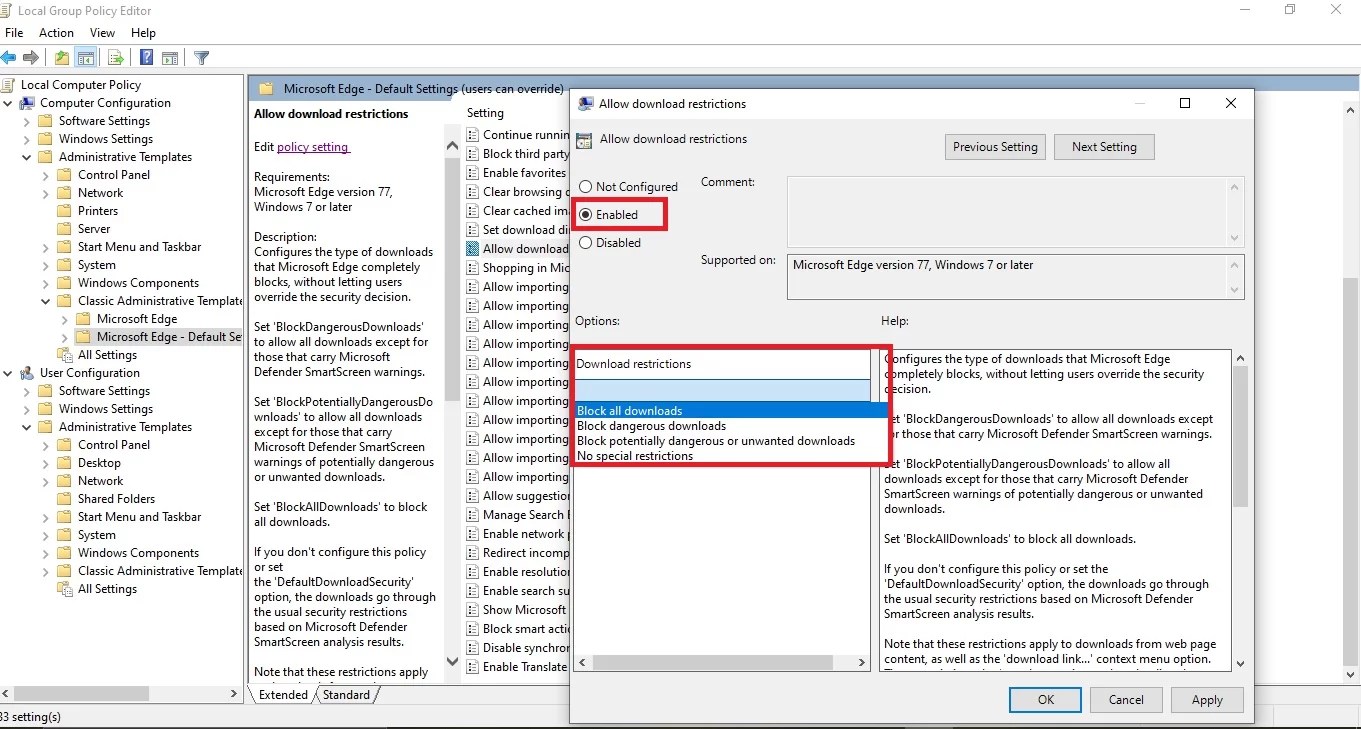Select 'Block smart acti' setting row
The image size is (1361, 729).
[518, 629]
